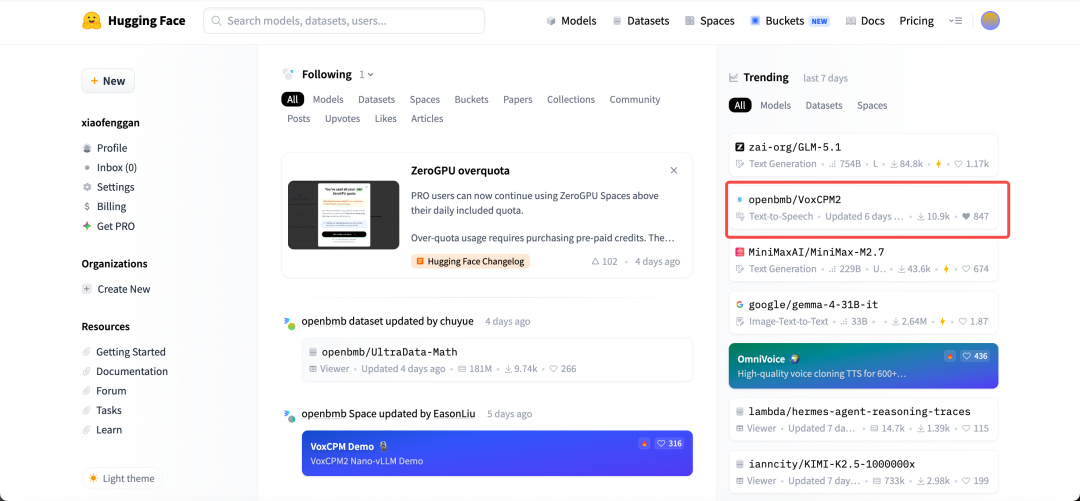Open the Hugging Face Changelog tag
This screenshot has width=1080, height=501.
470,261
